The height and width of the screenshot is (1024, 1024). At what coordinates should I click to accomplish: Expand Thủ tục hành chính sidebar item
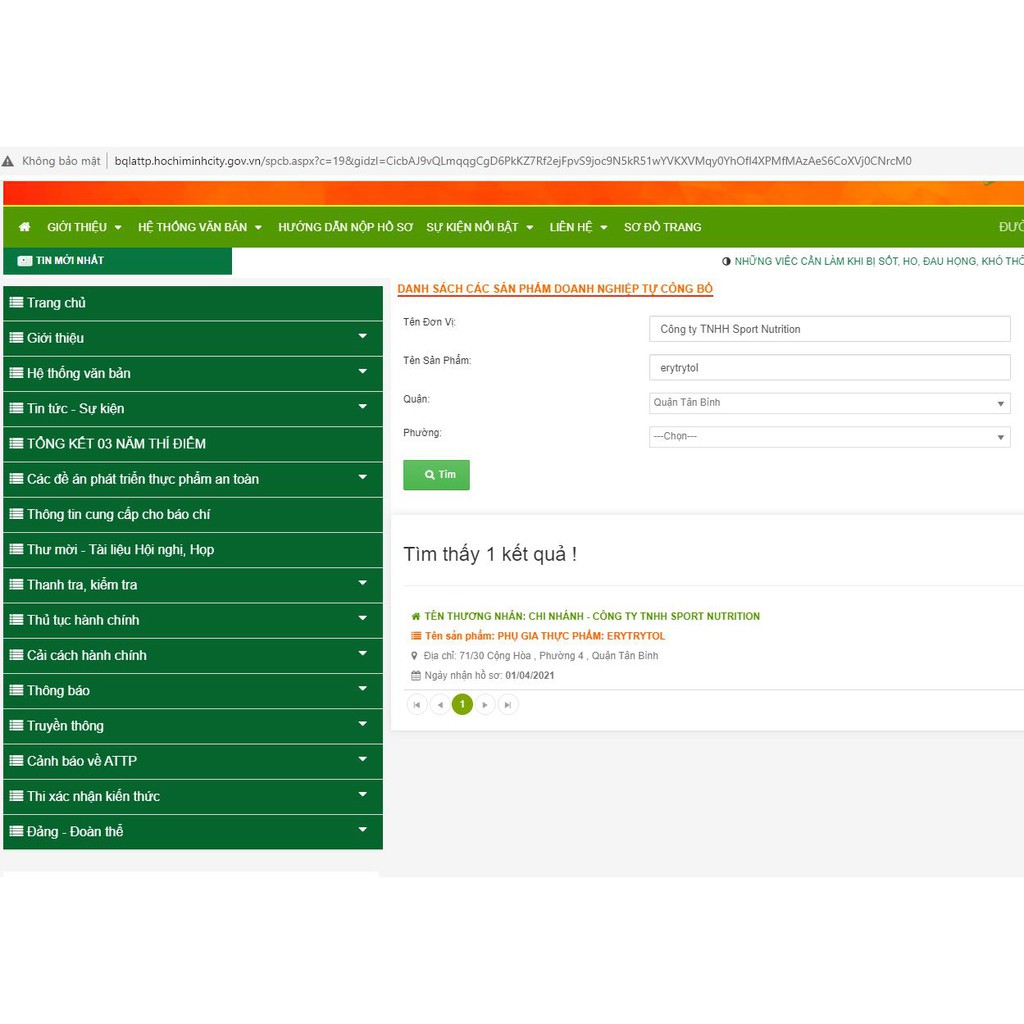tap(362, 620)
